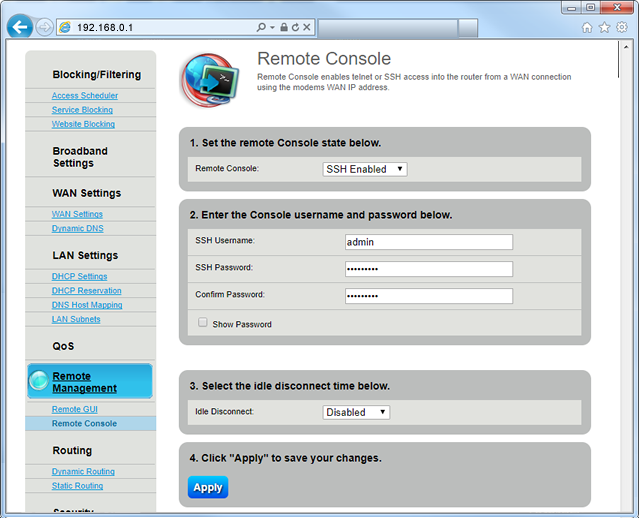Viewport: 639px width, 518px height.
Task: Click the Remote Console globe terminal icon
Action: click(x=209, y=80)
